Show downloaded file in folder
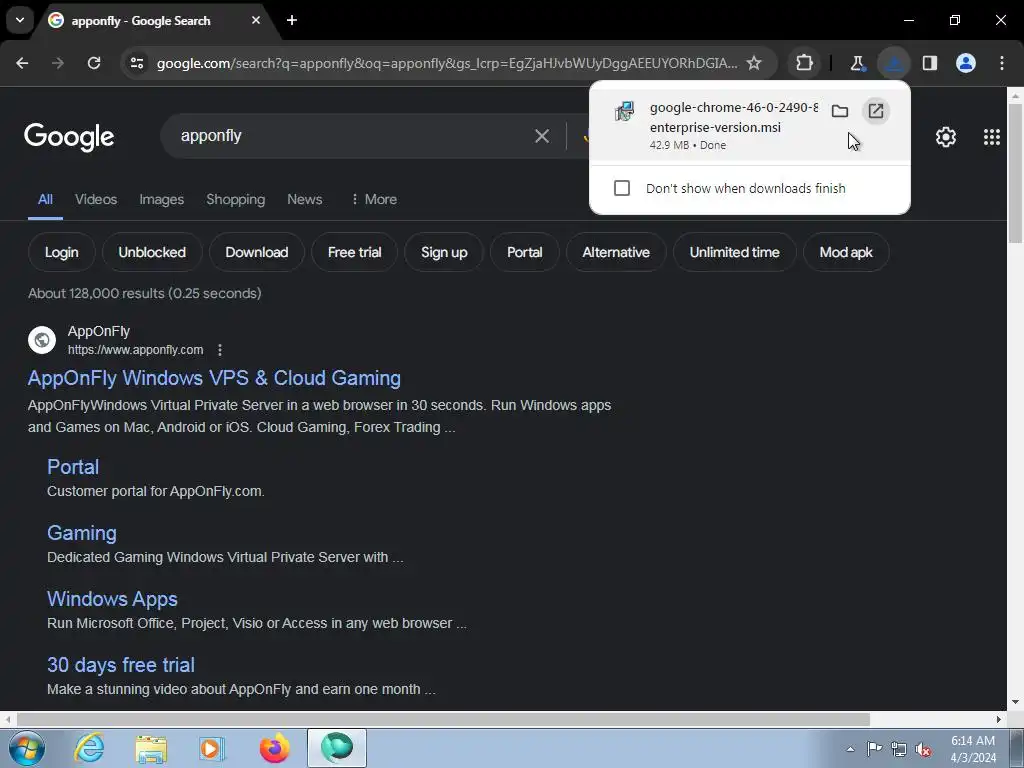 coord(840,111)
